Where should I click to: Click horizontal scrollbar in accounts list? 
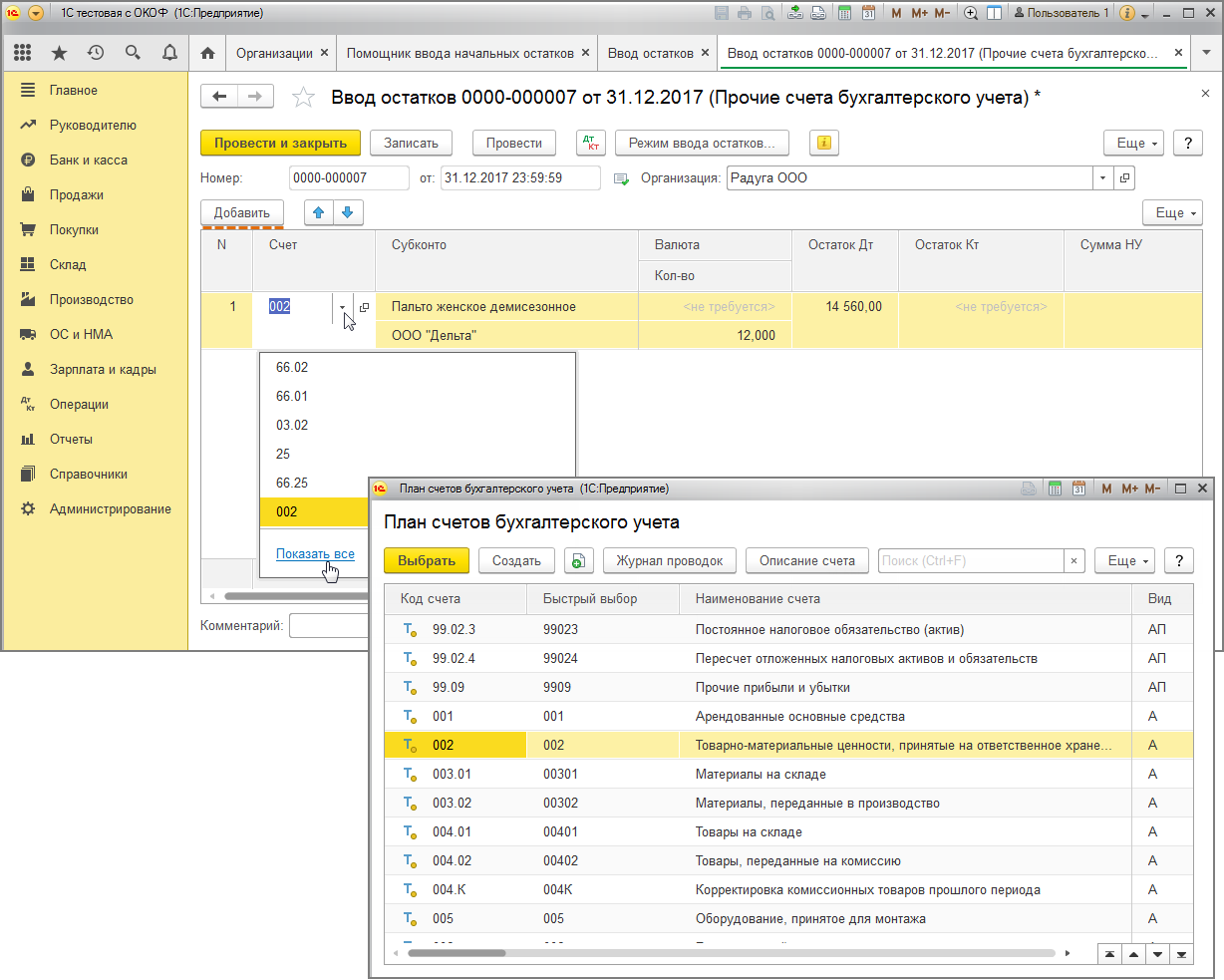tap(732, 953)
